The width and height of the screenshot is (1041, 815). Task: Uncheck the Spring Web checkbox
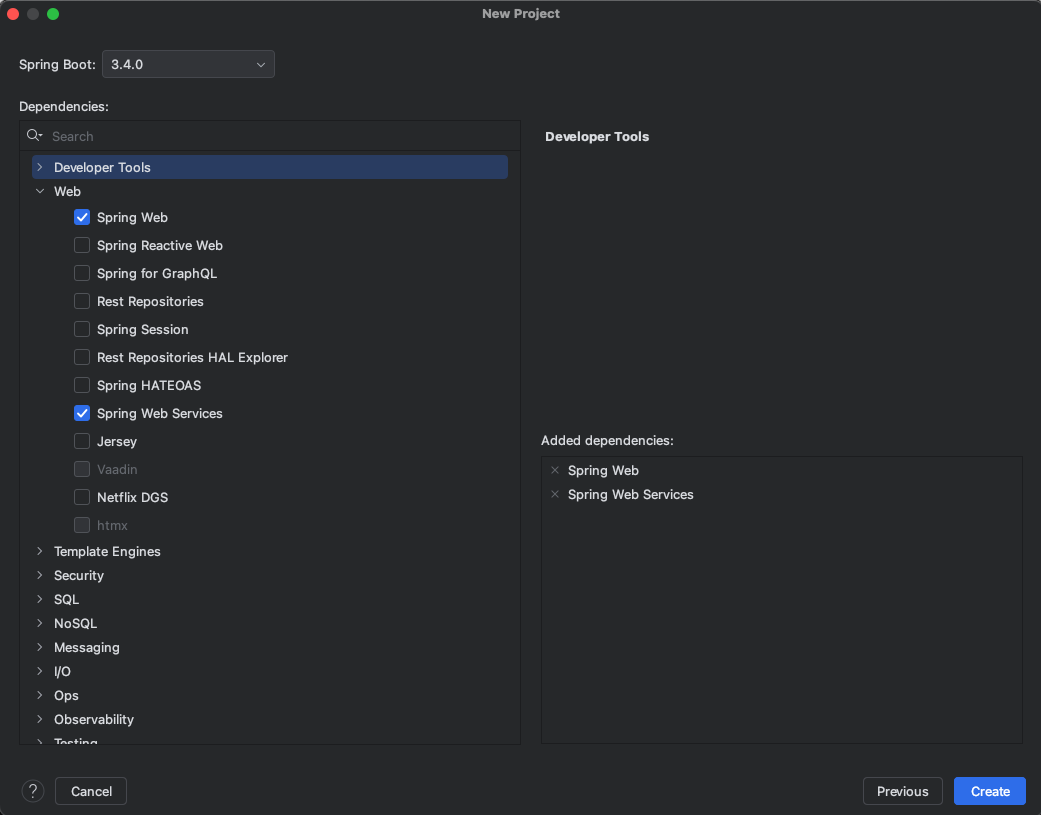coord(82,217)
